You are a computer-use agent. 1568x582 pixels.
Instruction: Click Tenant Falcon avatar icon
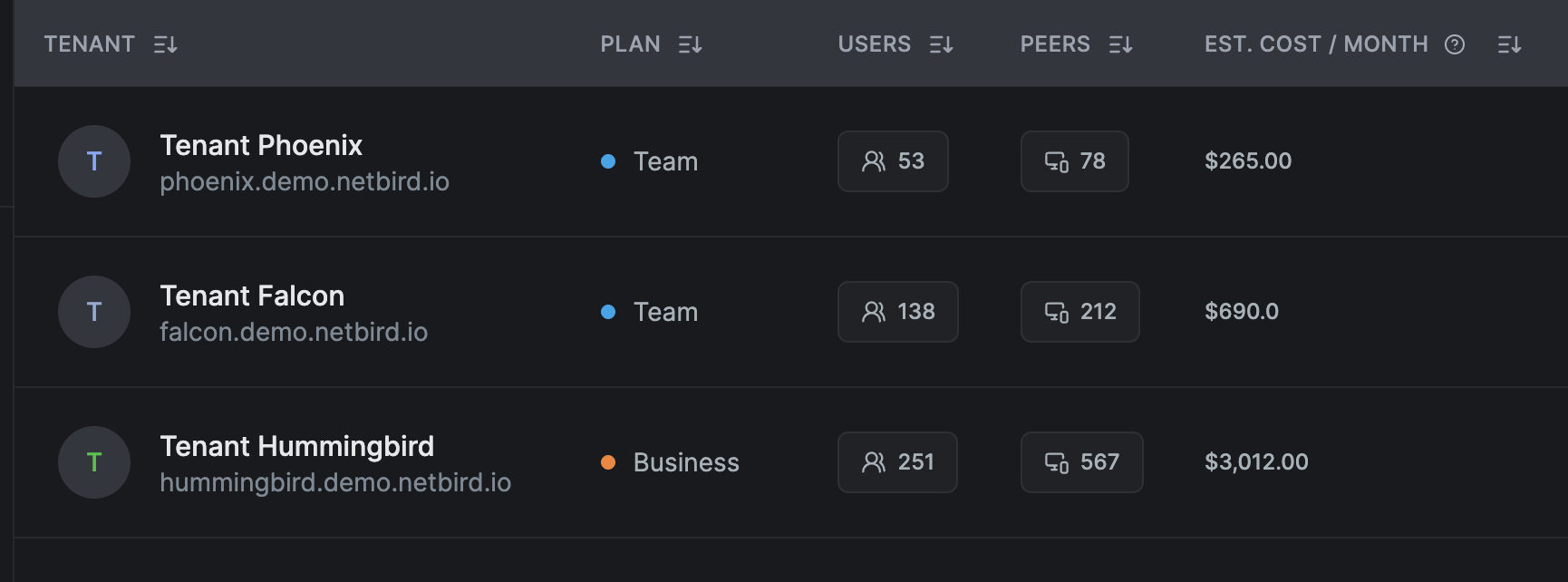(94, 312)
